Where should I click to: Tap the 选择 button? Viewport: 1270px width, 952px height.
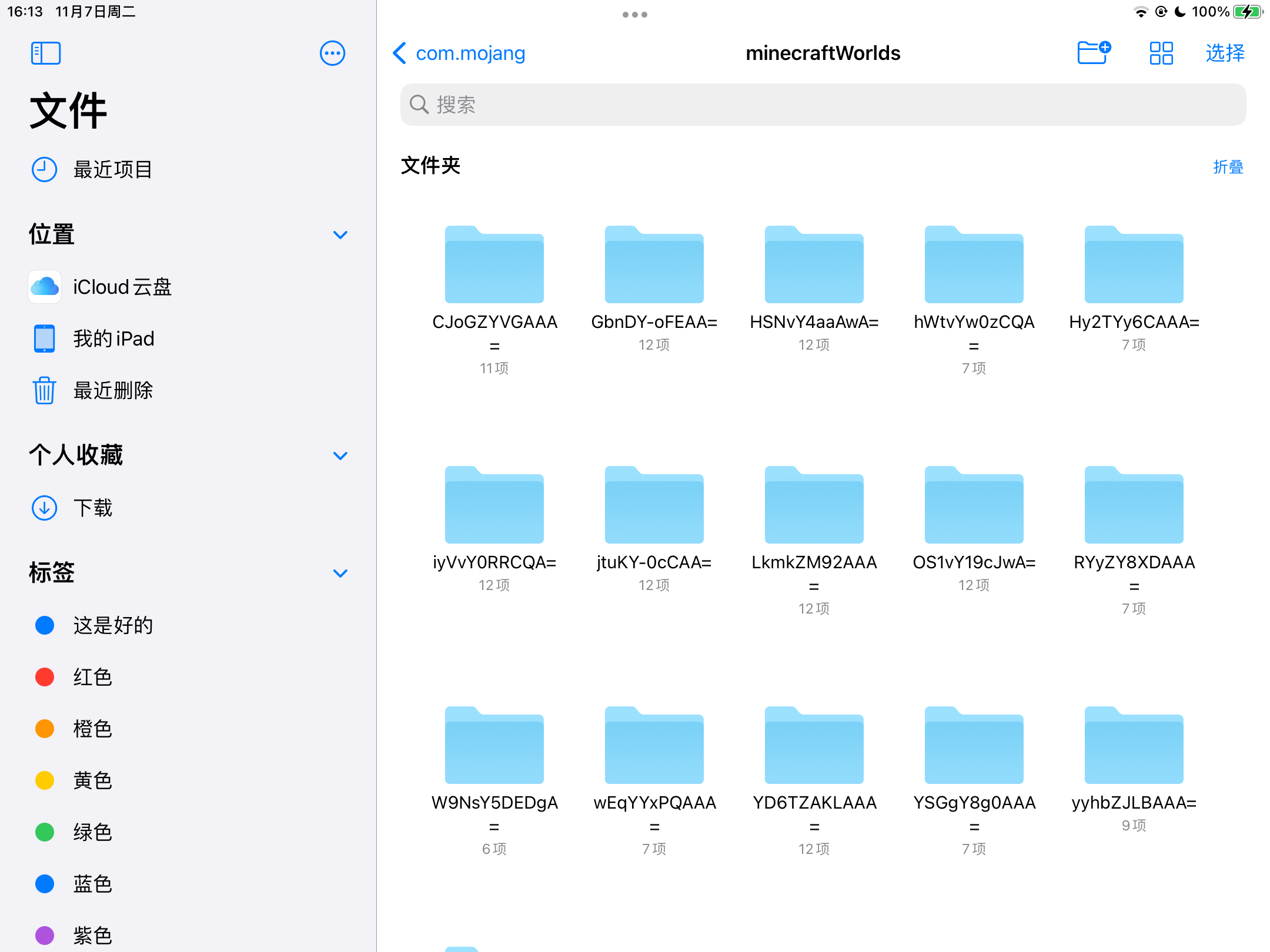click(1225, 53)
